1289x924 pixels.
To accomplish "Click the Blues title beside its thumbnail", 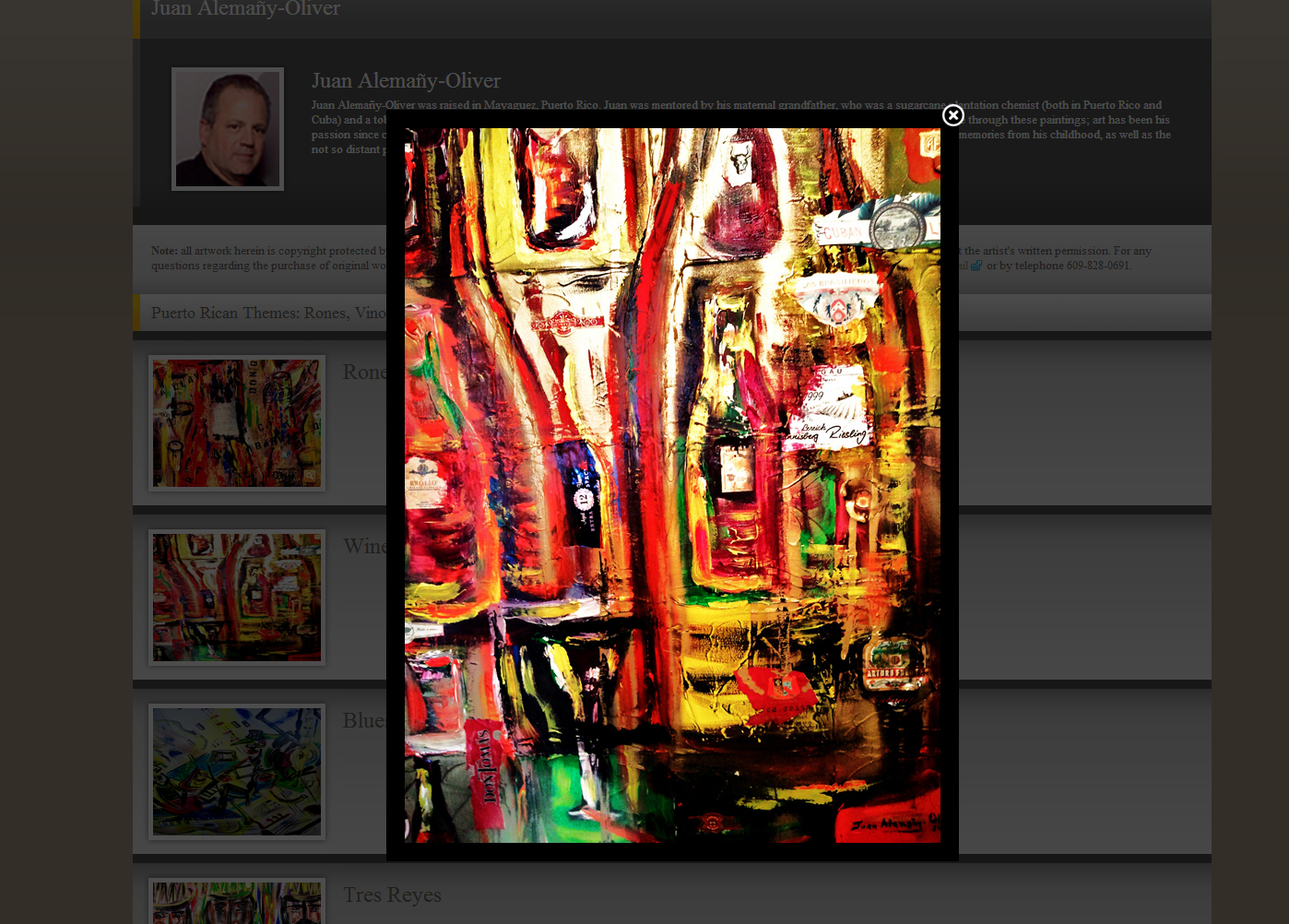I will (363, 721).
